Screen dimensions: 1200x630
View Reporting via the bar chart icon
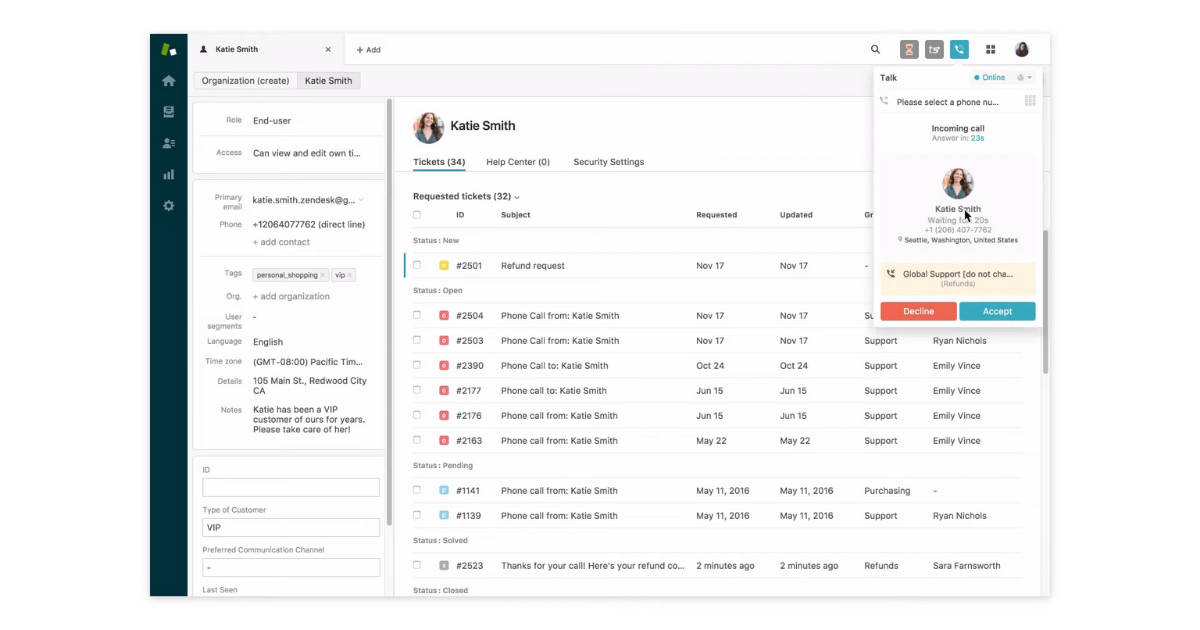[x=169, y=173]
